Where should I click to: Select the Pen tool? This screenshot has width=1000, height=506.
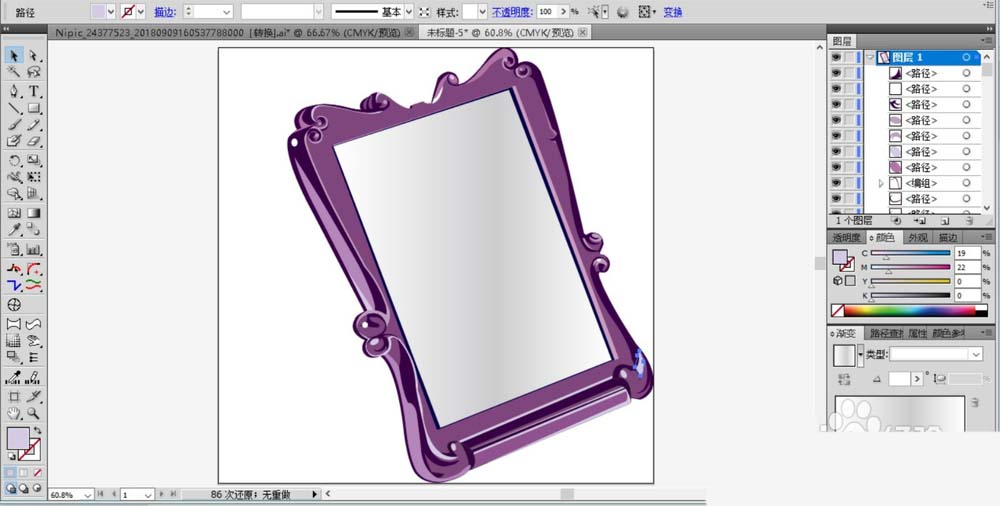(14, 91)
